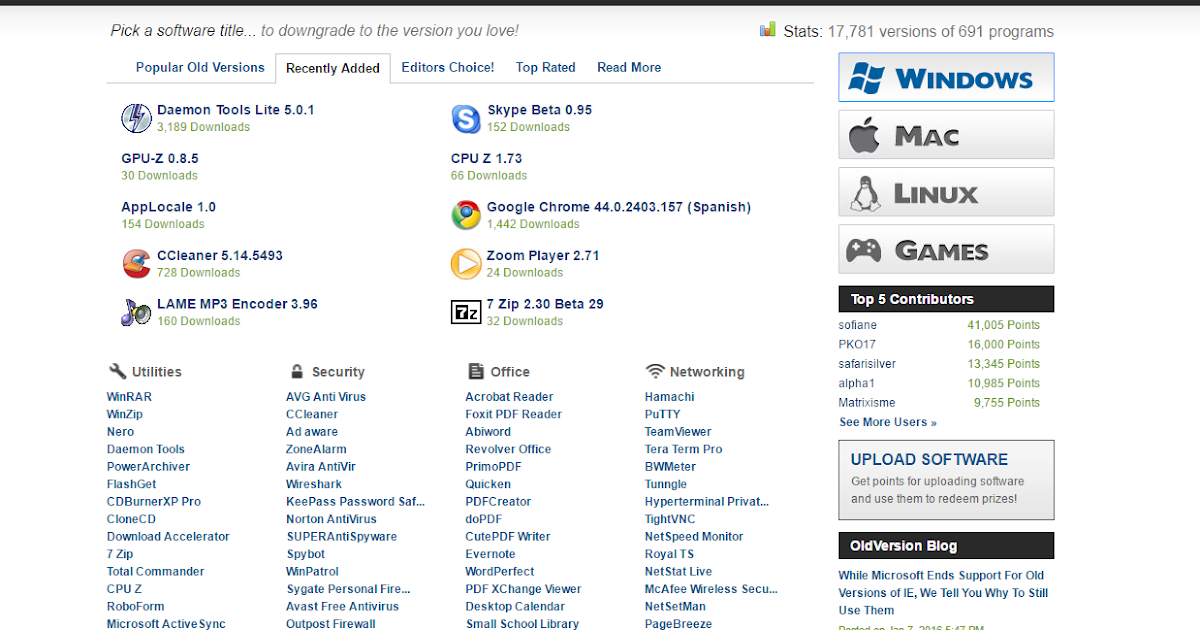Click the CCleaner 5.14.5493 icon
Image resolution: width=1200 pixels, height=630 pixels.
click(x=136, y=264)
